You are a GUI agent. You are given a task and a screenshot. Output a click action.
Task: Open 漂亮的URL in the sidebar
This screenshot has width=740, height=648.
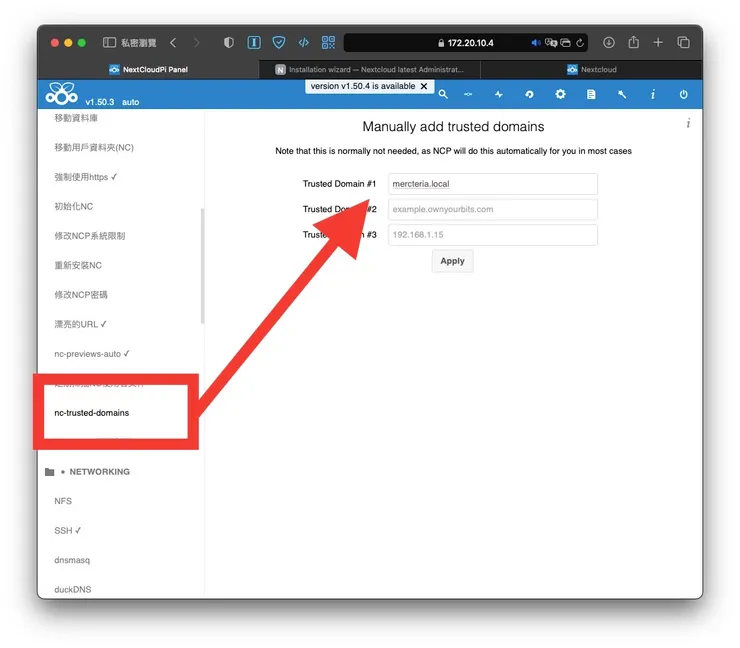pyautogui.click(x=80, y=324)
